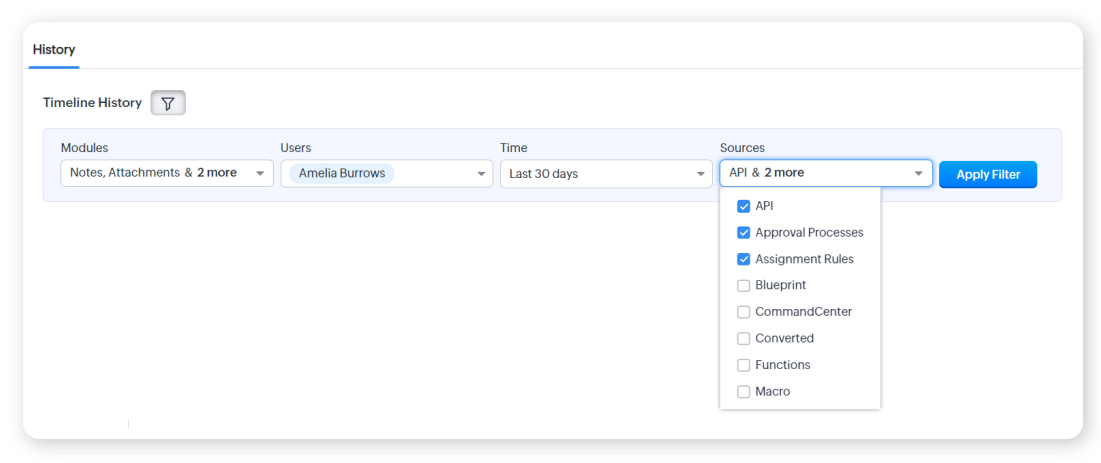1101x463 pixels.
Task: Click the Modules field label
Action: pyautogui.click(x=84, y=148)
